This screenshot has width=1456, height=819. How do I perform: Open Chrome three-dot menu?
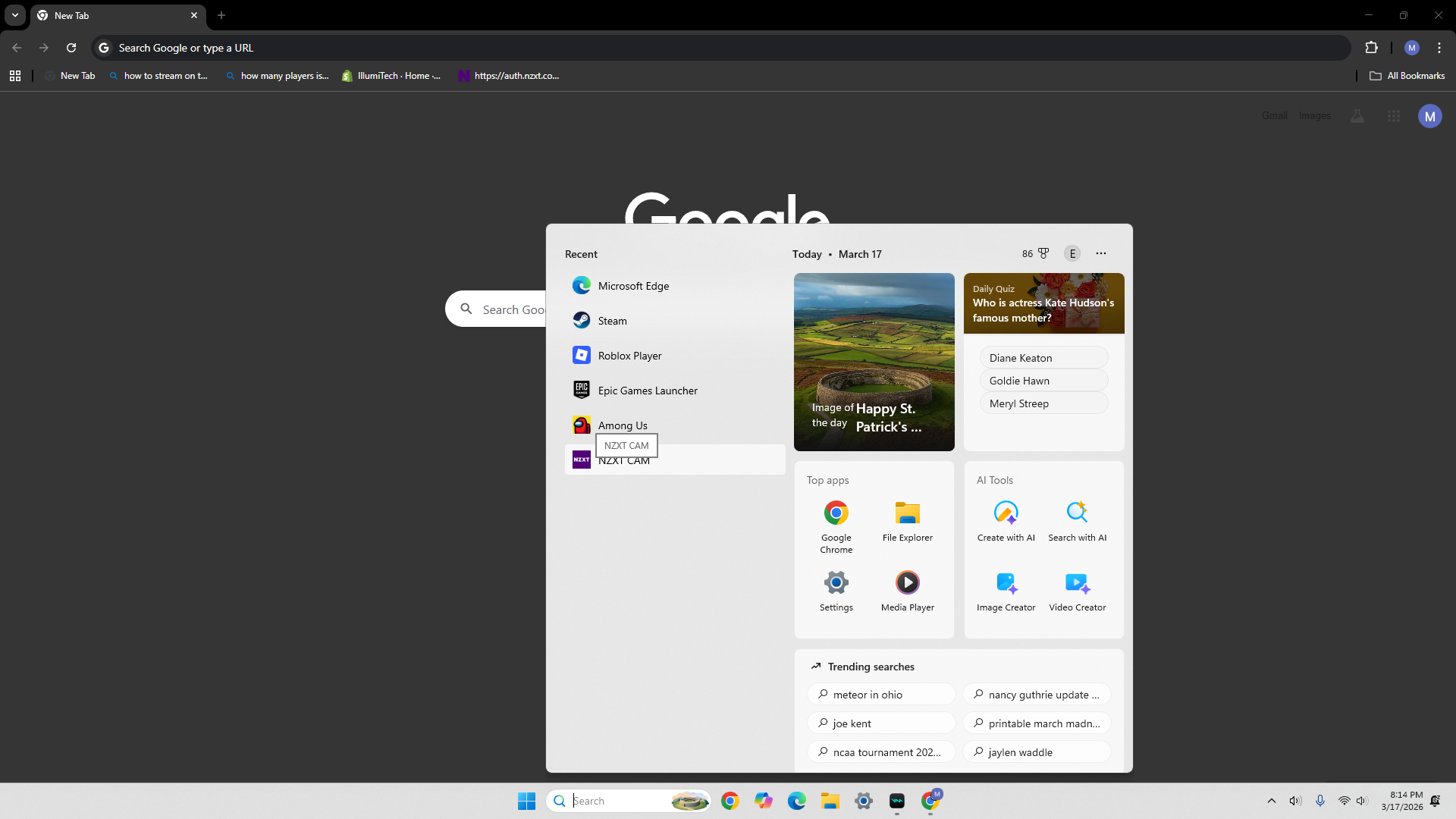coord(1439,48)
